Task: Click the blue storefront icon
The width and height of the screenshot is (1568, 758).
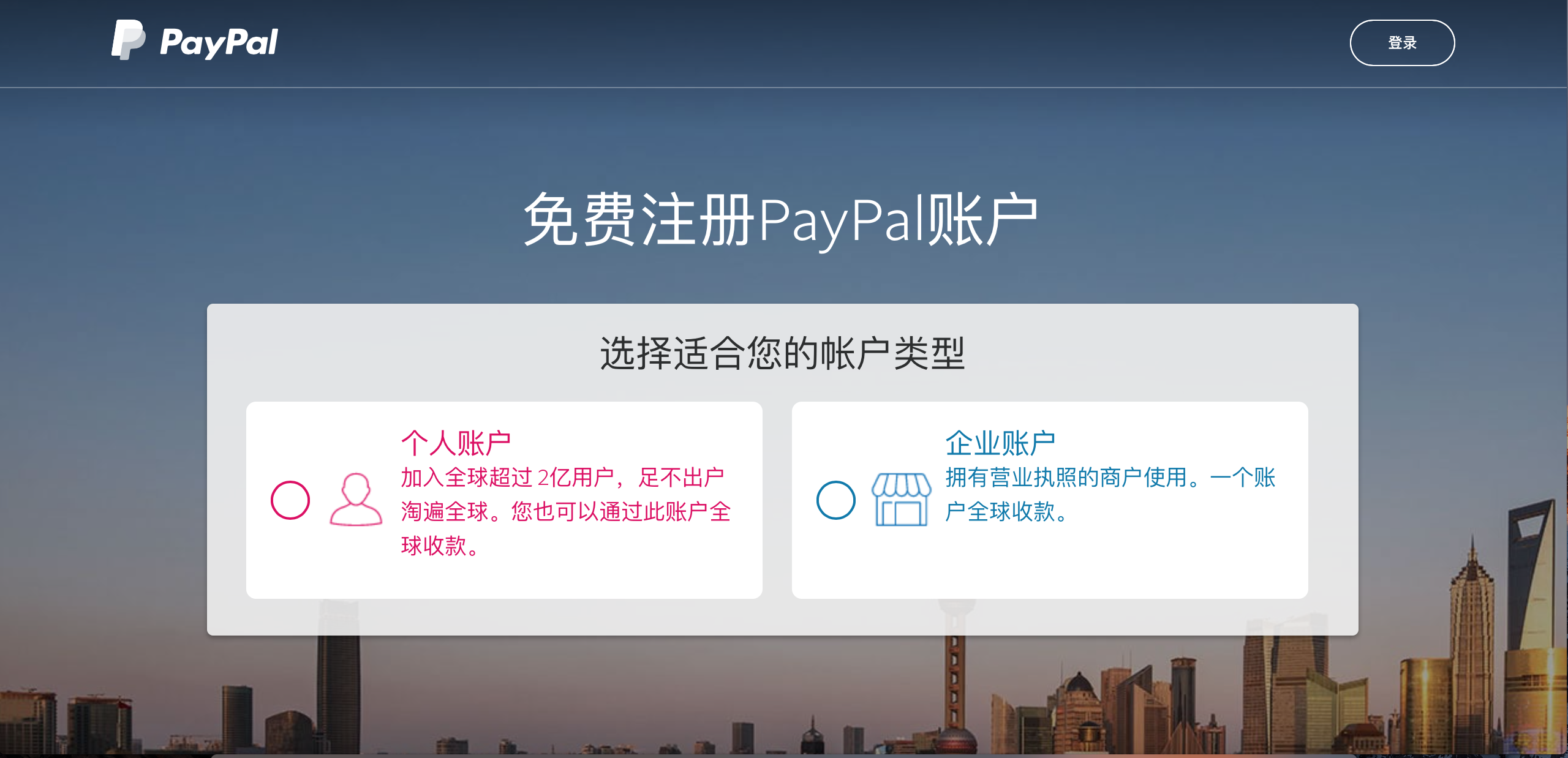Action: click(902, 499)
